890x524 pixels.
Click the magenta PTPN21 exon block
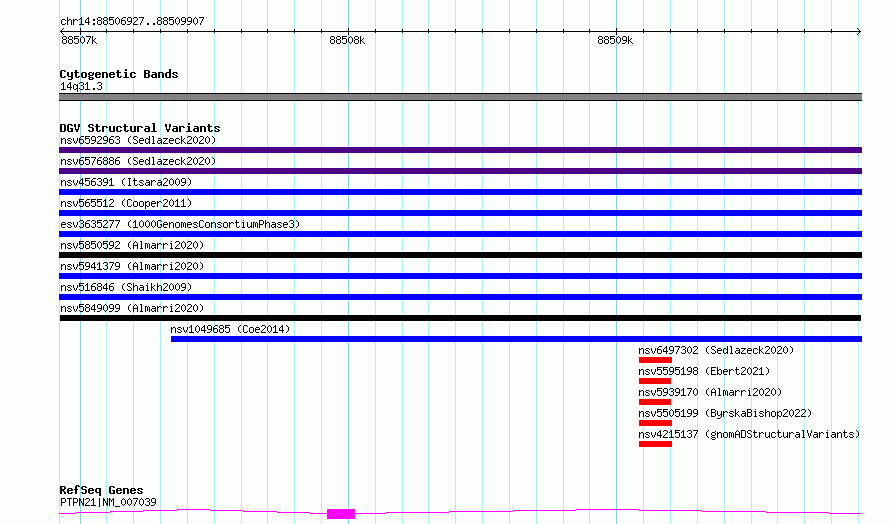341,514
